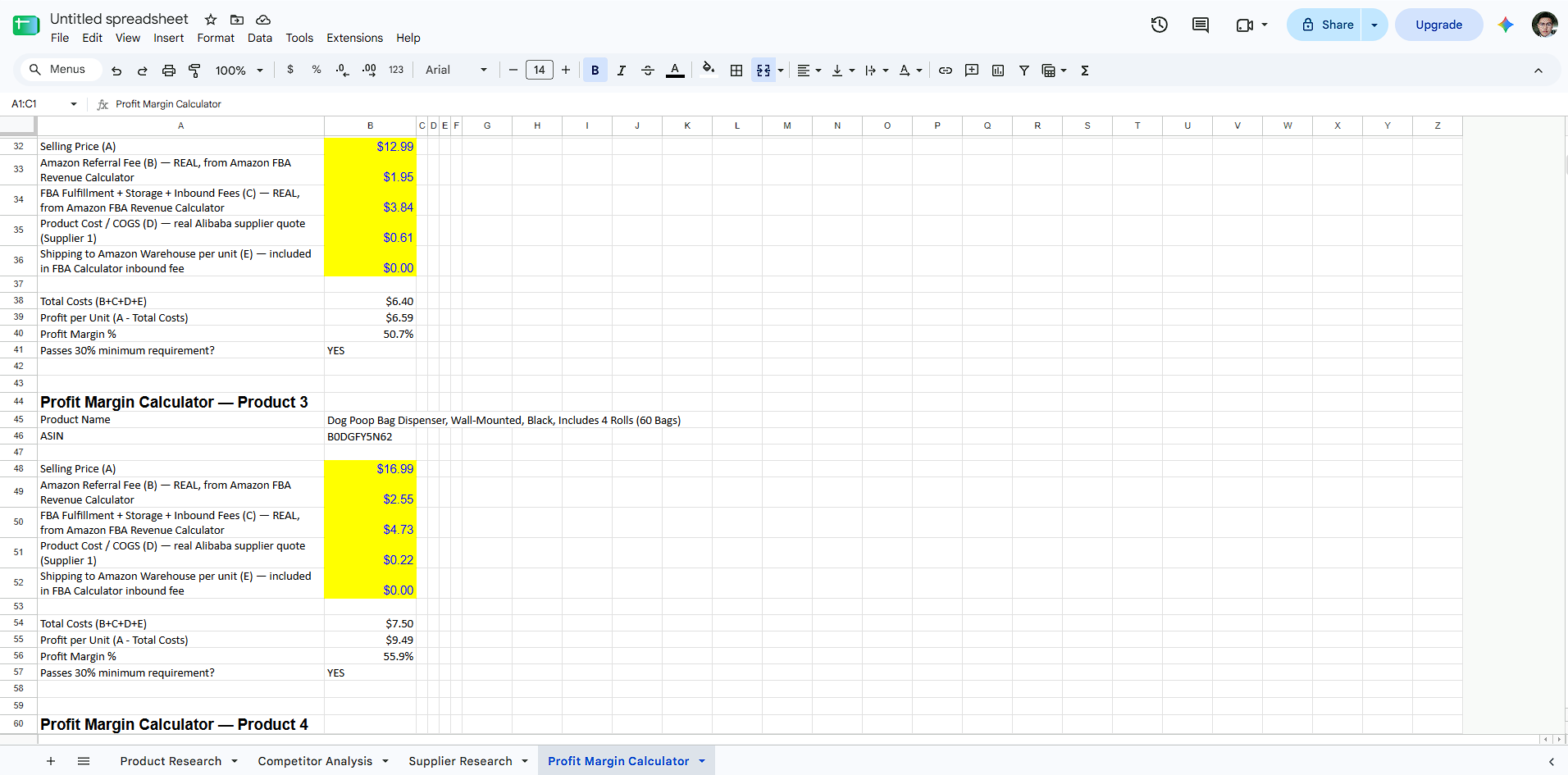Click the Insert chart icon
The width and height of the screenshot is (1568, 775).
click(x=998, y=71)
